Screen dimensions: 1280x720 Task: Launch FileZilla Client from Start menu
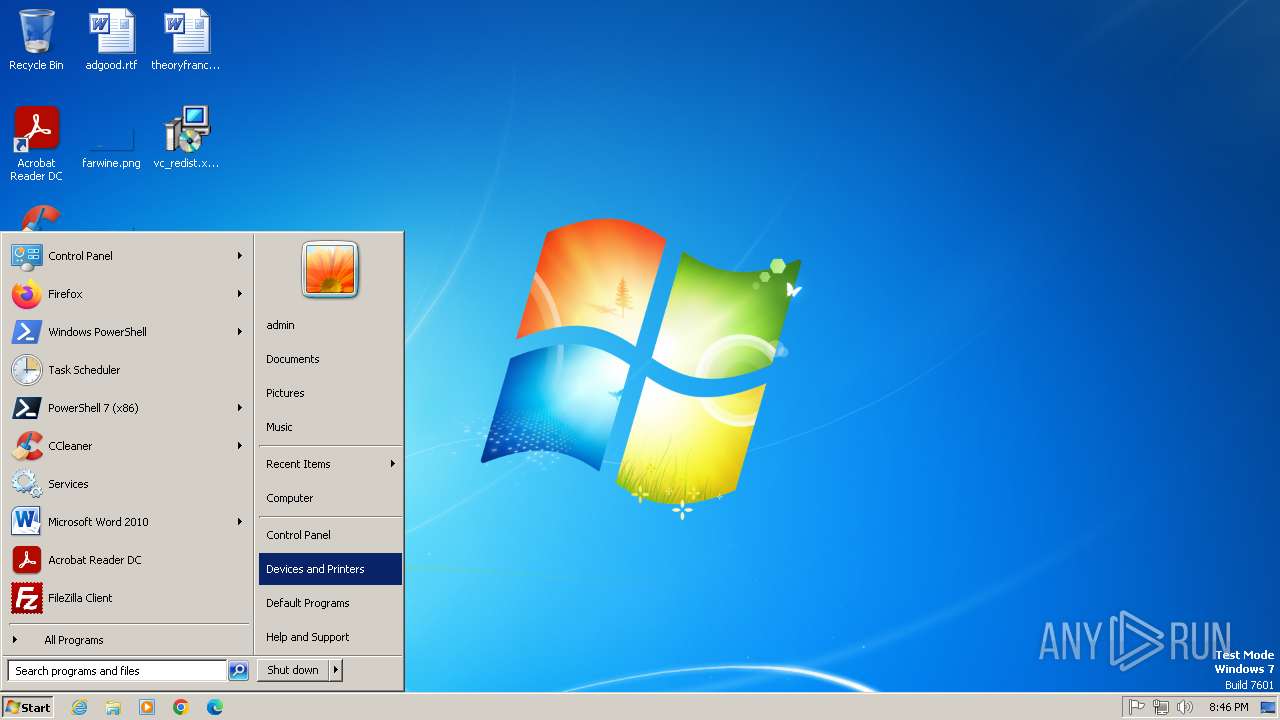click(x=128, y=598)
